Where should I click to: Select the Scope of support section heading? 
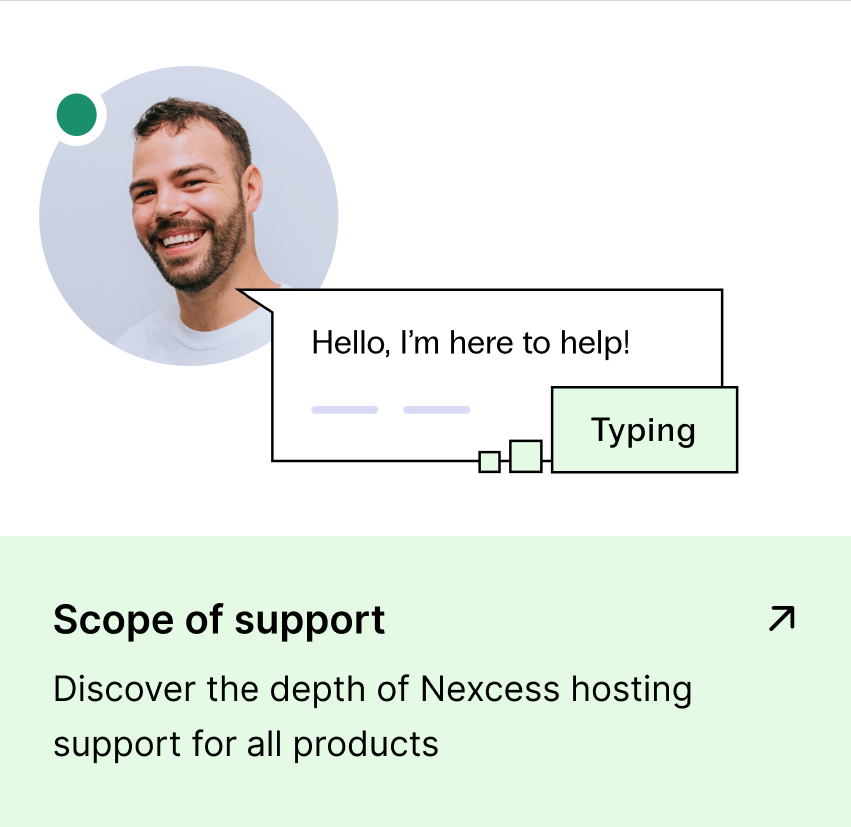218,619
